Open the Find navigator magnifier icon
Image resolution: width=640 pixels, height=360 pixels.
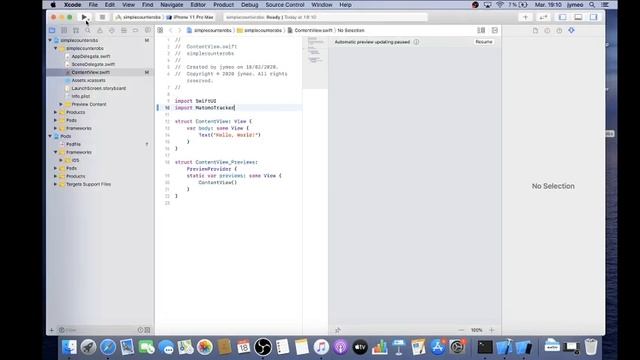(88, 31)
